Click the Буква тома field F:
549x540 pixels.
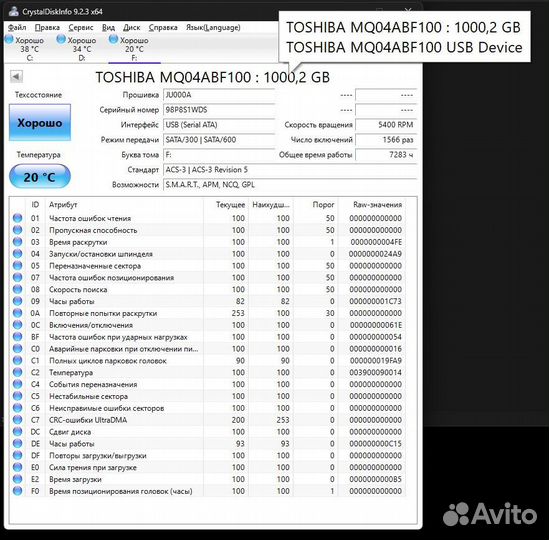coord(219,155)
